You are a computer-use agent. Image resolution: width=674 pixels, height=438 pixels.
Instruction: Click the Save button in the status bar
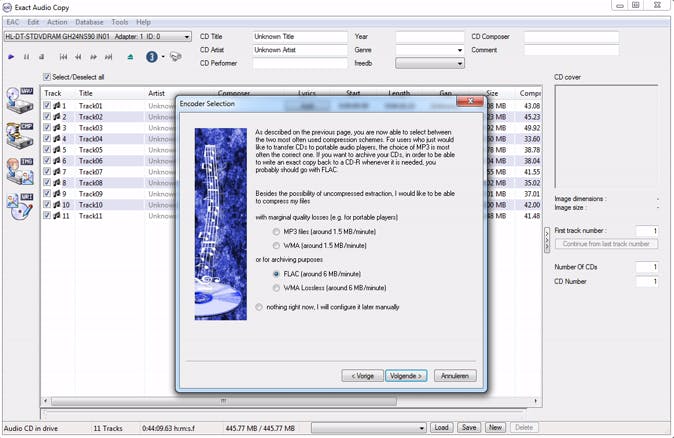click(x=469, y=428)
